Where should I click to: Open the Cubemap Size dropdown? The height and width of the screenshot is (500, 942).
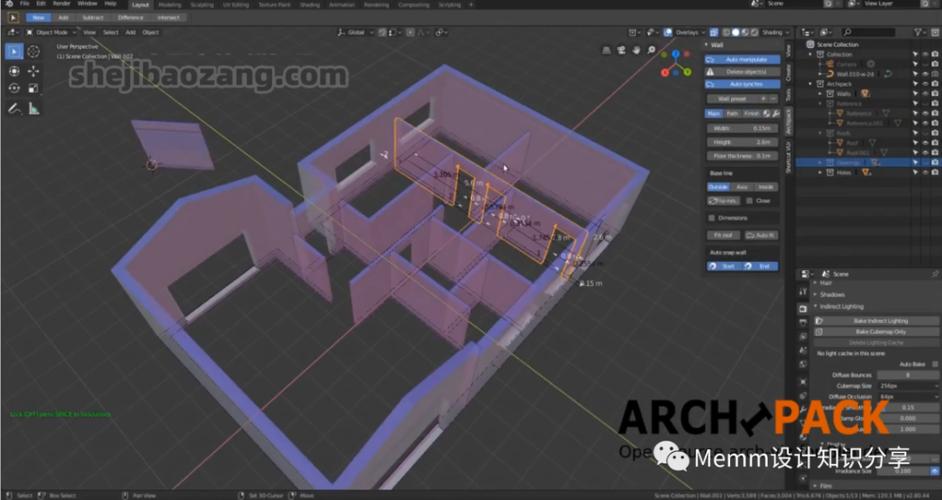pyautogui.click(x=908, y=386)
